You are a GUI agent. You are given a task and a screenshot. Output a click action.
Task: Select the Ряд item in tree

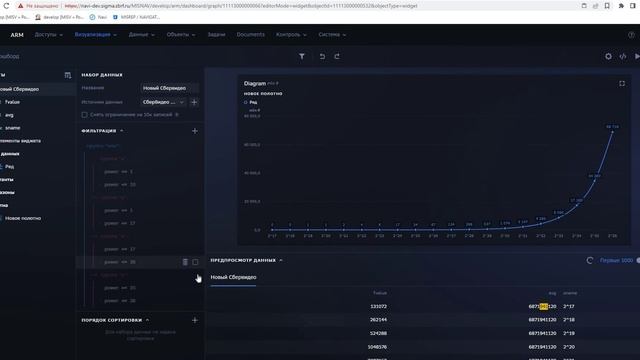(9, 167)
